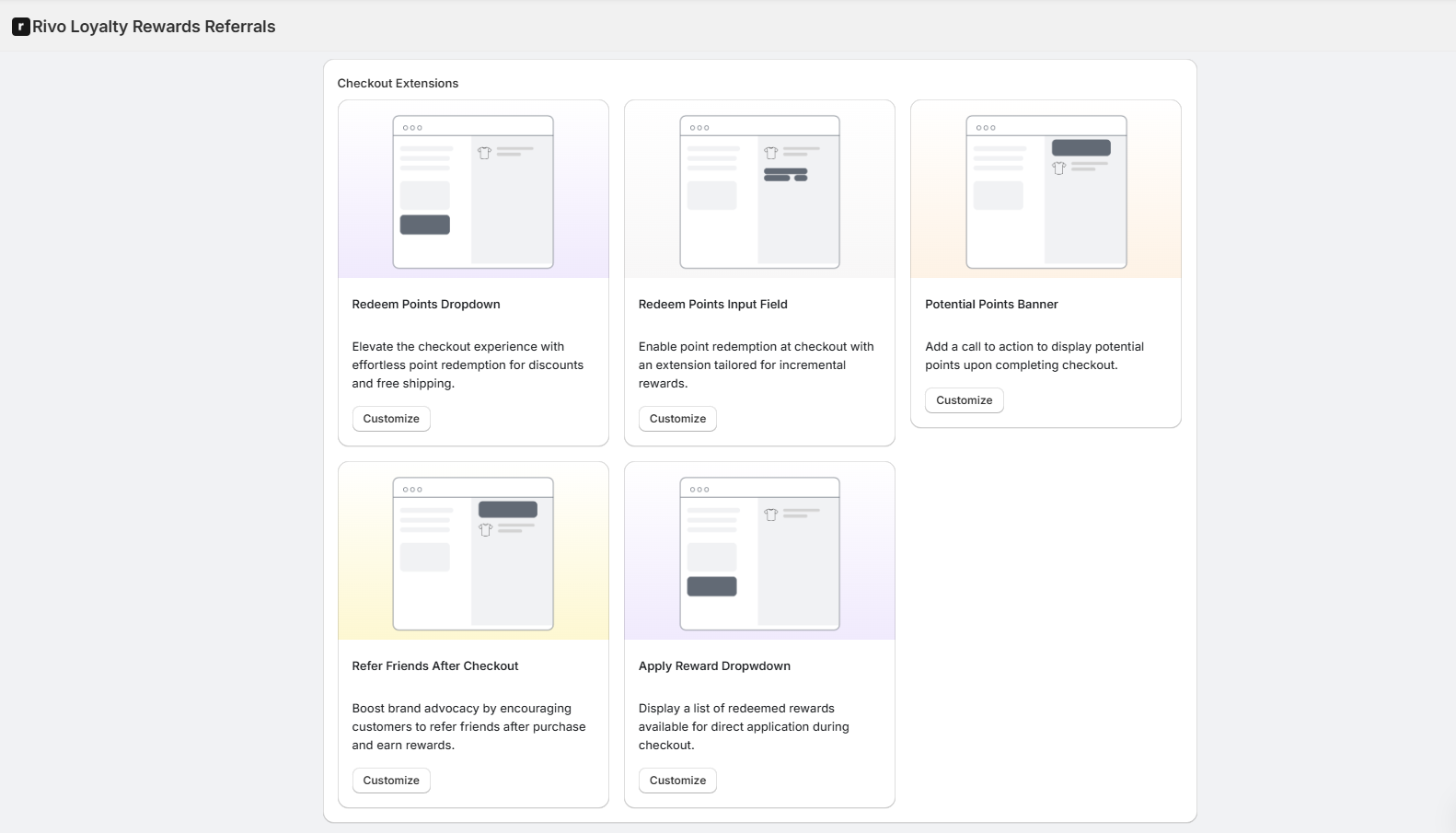The height and width of the screenshot is (833, 1456).
Task: Open the Refer Friends After Checkout preview image
Action: coord(473,551)
